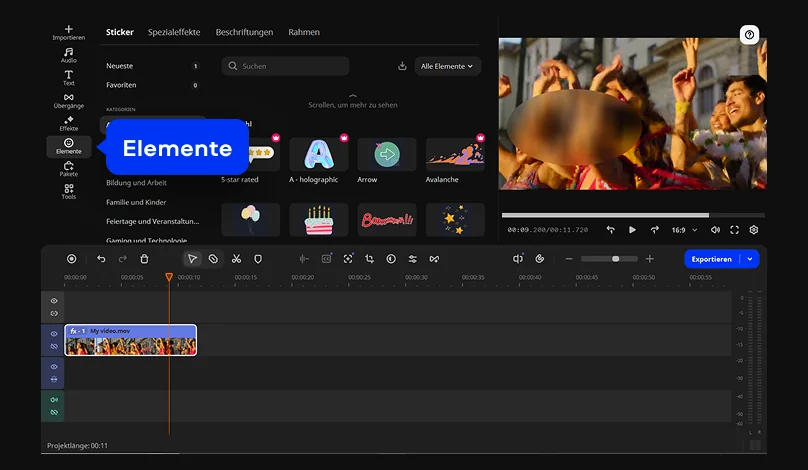The height and width of the screenshot is (470, 808).
Task: Play the preview video
Action: (x=632, y=230)
